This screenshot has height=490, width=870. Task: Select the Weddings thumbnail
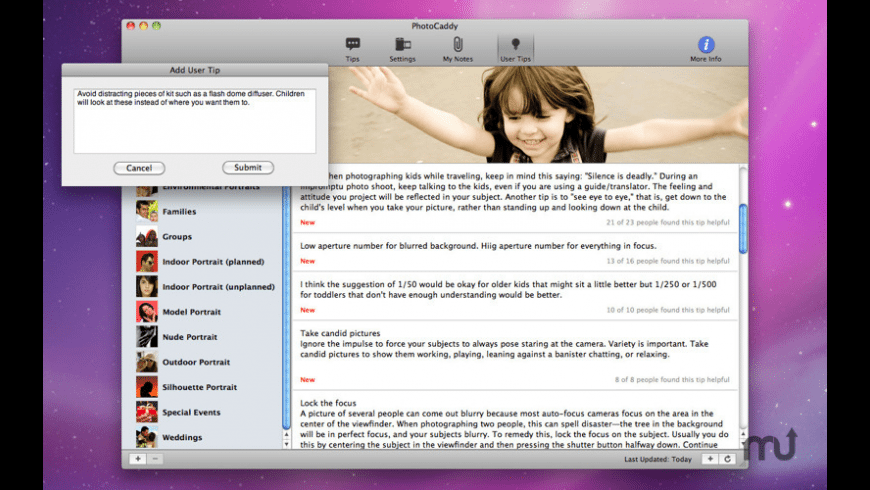point(146,437)
